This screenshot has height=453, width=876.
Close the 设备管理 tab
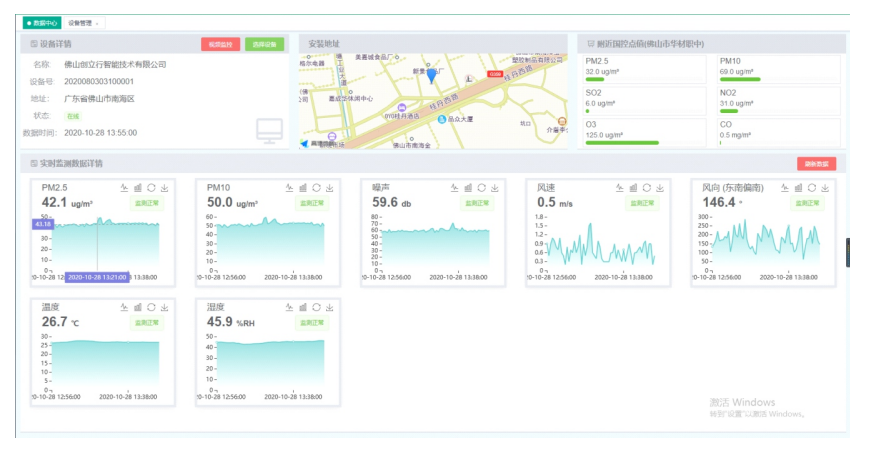click(x=98, y=22)
